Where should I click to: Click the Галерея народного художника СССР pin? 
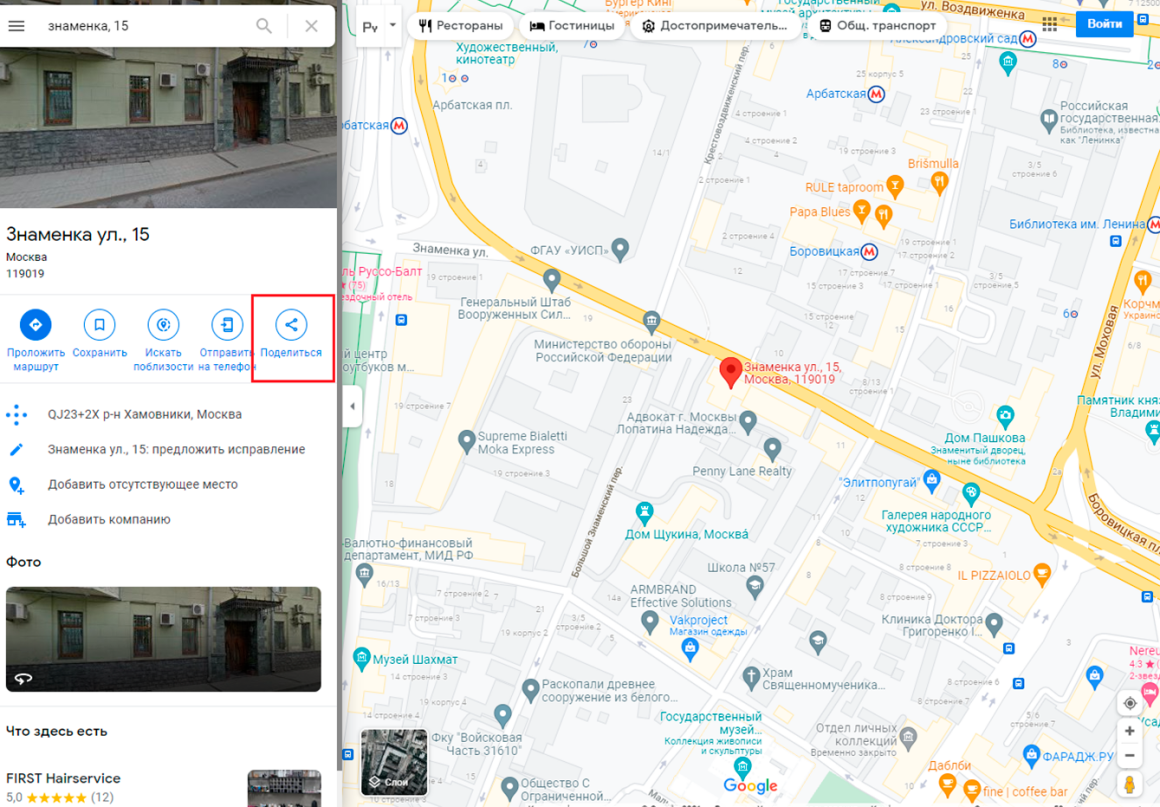pyautogui.click(x=971, y=493)
